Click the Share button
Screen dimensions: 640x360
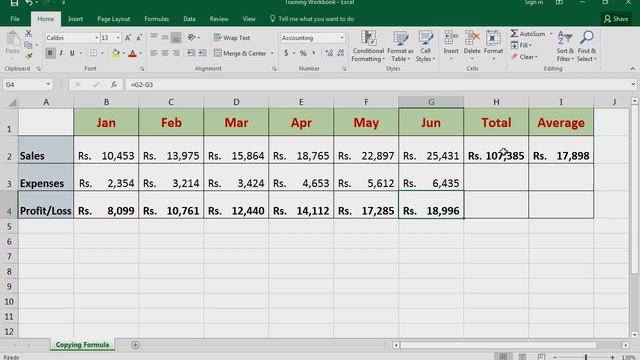coord(616,19)
